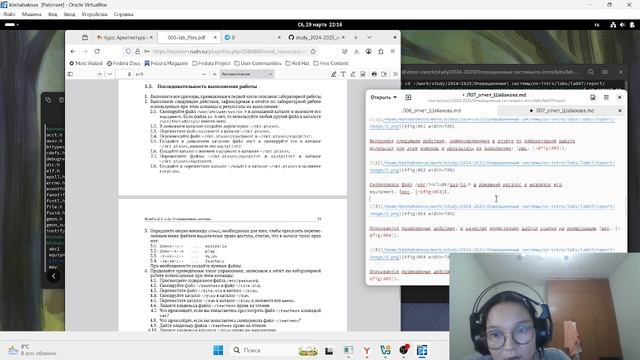Open User Communities bookmarks folder
The width and height of the screenshot is (640, 360).
pyautogui.click(x=258, y=63)
